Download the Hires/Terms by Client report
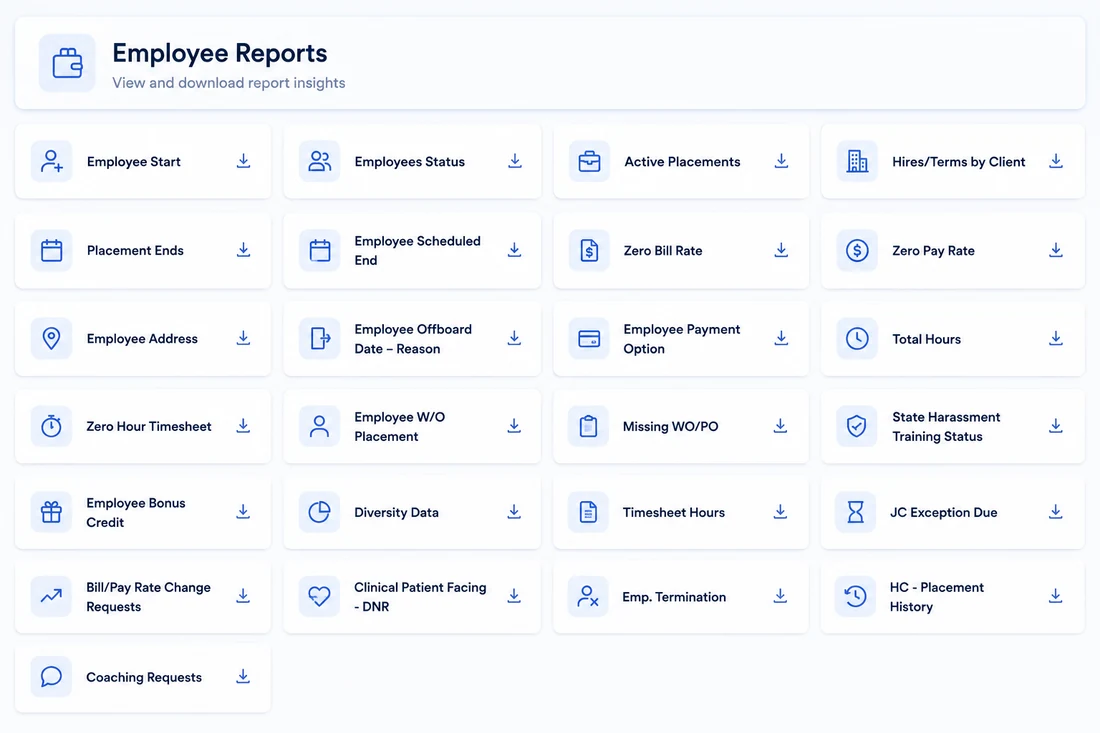This screenshot has width=1100, height=733. point(1056,161)
